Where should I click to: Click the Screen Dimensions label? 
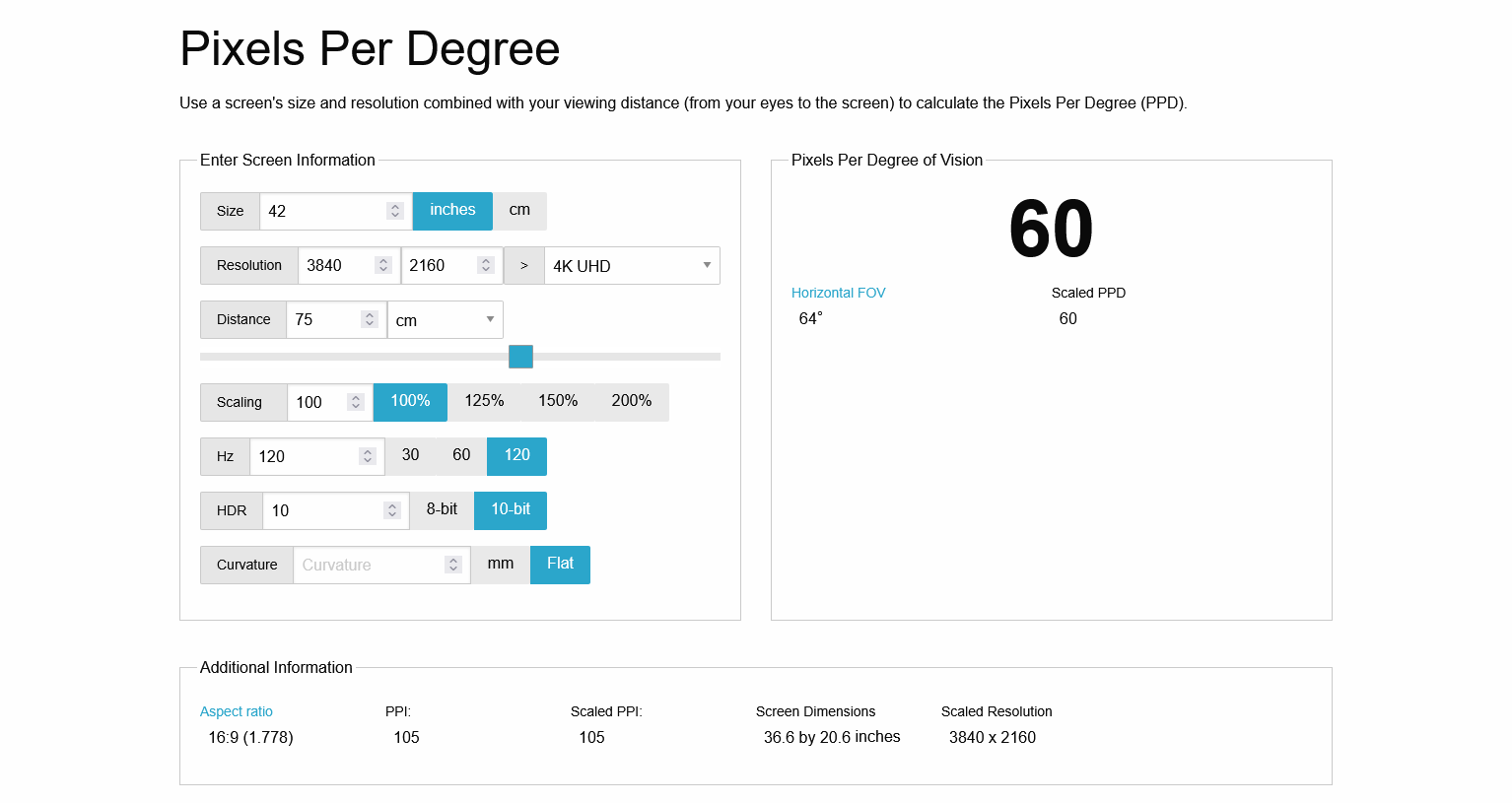[815, 711]
